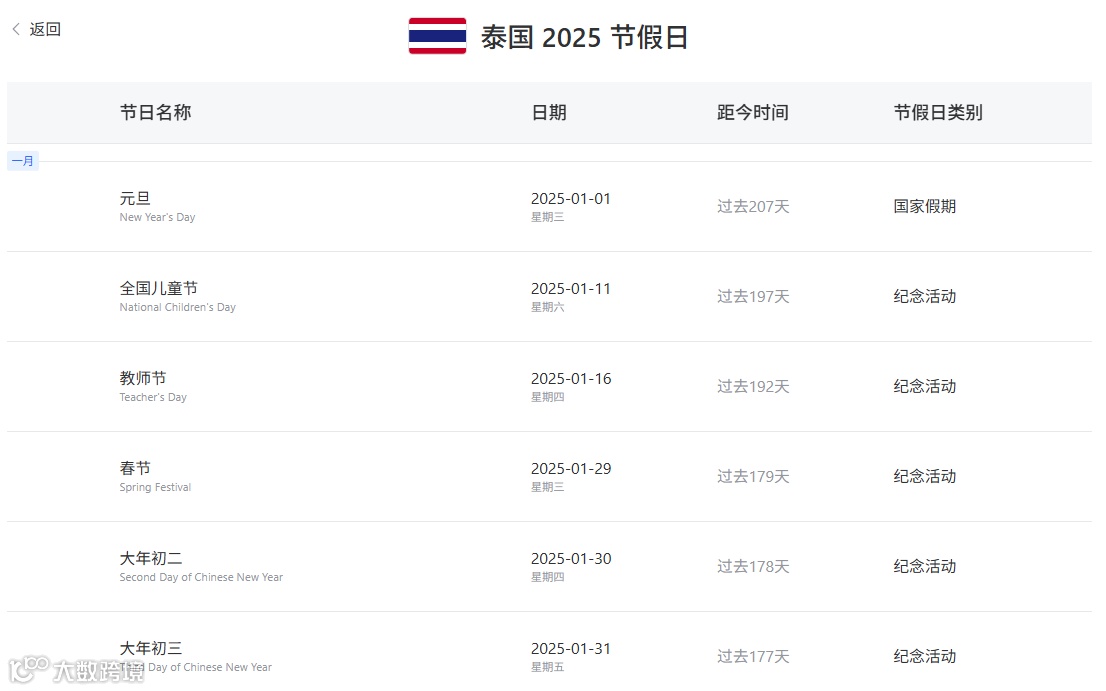Open the 大年初三 holiday entry
Viewport: 1106px width, 691px height.
point(151,649)
